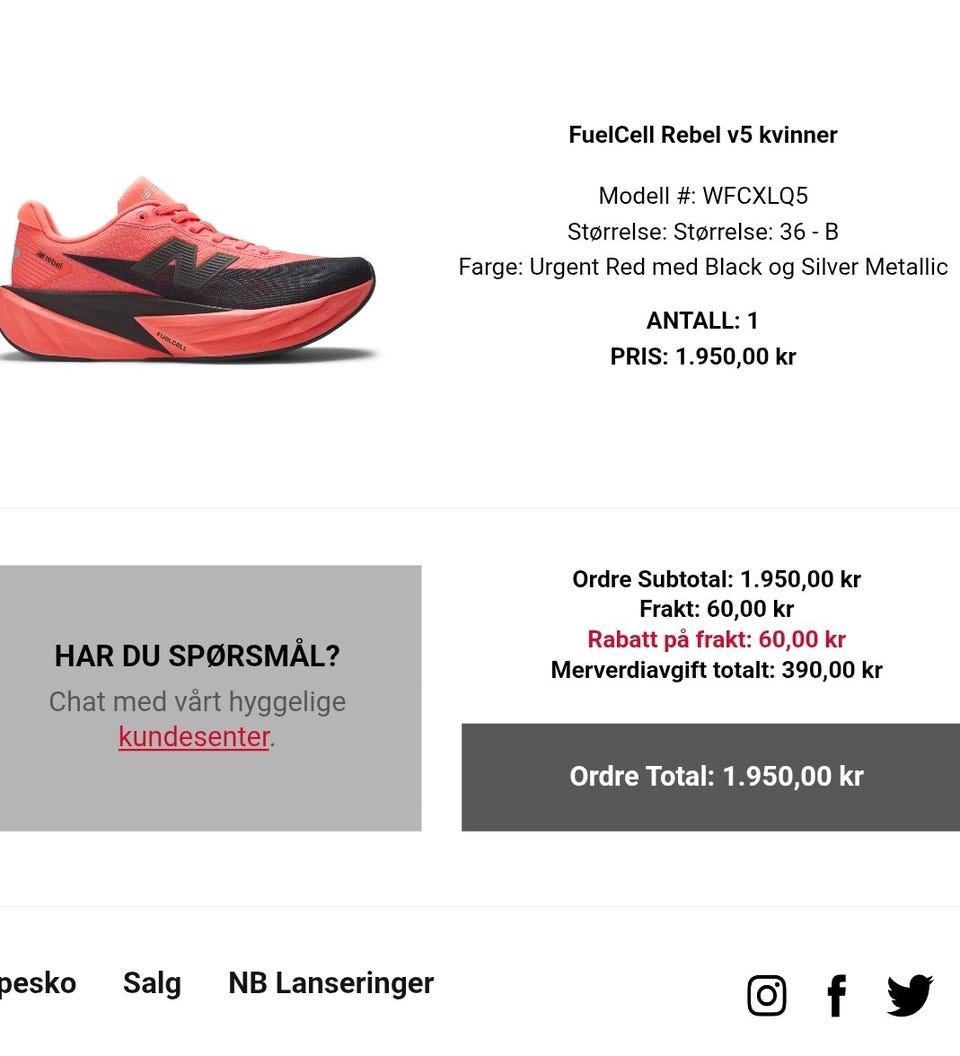960x1056 pixels.
Task: Click the red FuelCell Rebel shoe image
Action: pyautogui.click(x=187, y=269)
